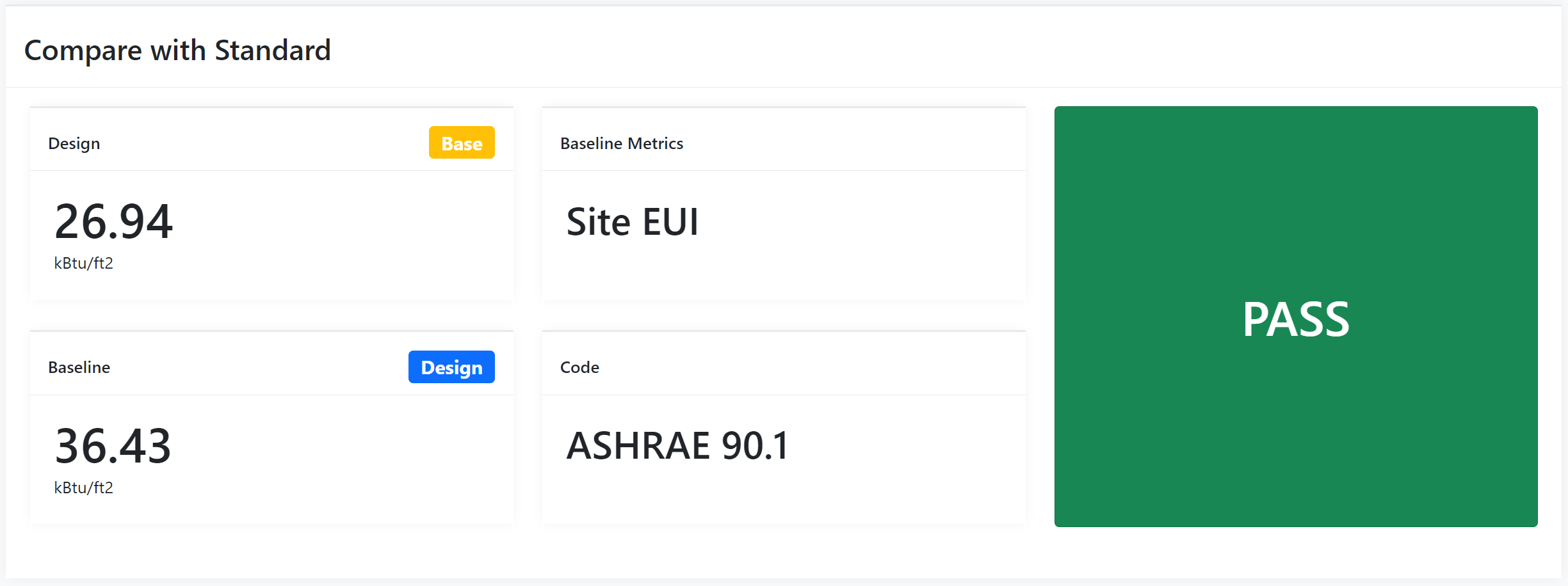
Task: Click the ASHRAE 90.1 code text
Action: [x=678, y=446]
